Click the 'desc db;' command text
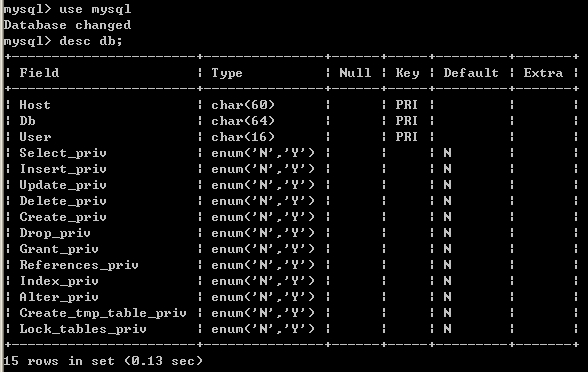Image resolution: width=588 pixels, height=372 pixels. pos(91,41)
